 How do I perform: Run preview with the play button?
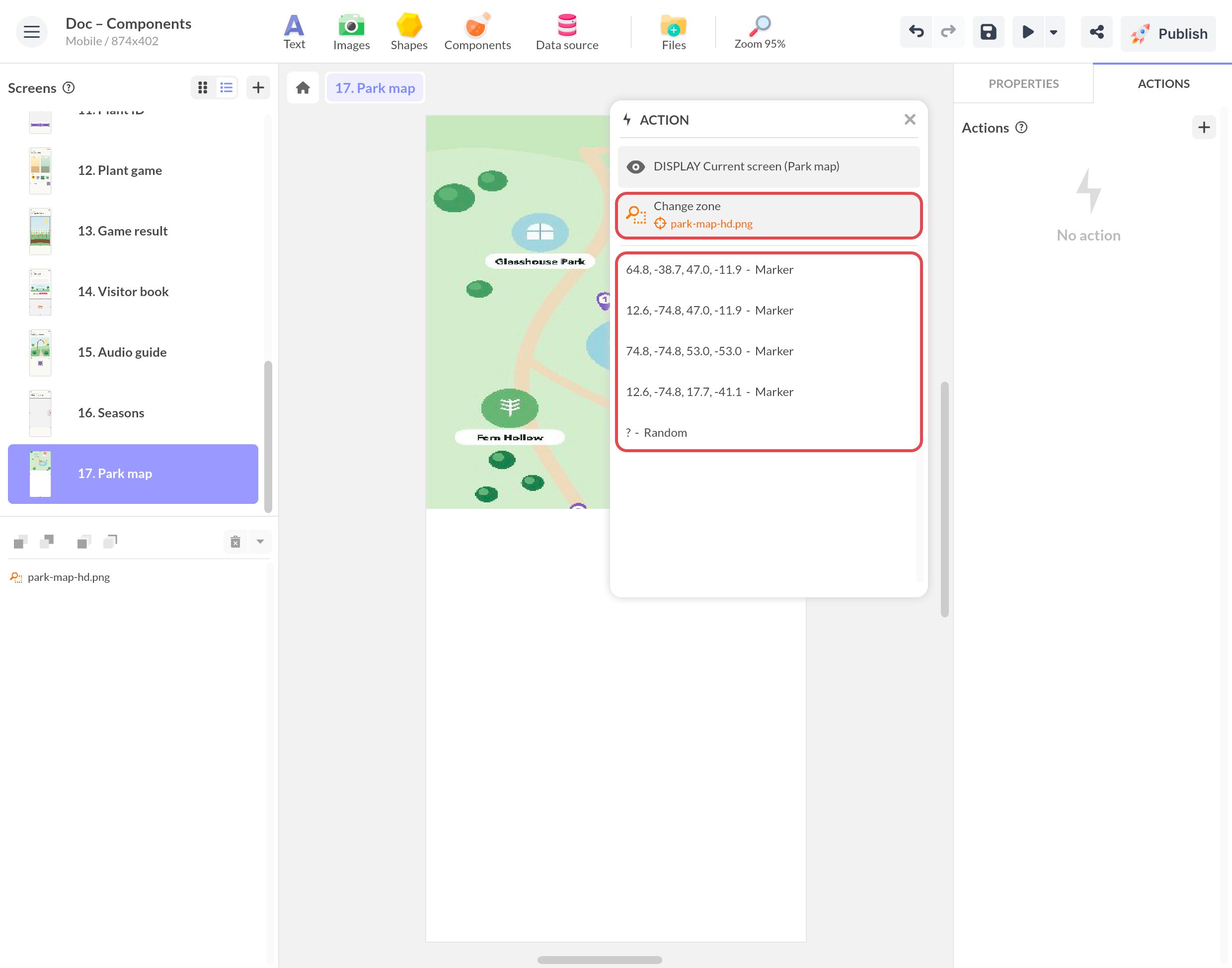(1027, 32)
